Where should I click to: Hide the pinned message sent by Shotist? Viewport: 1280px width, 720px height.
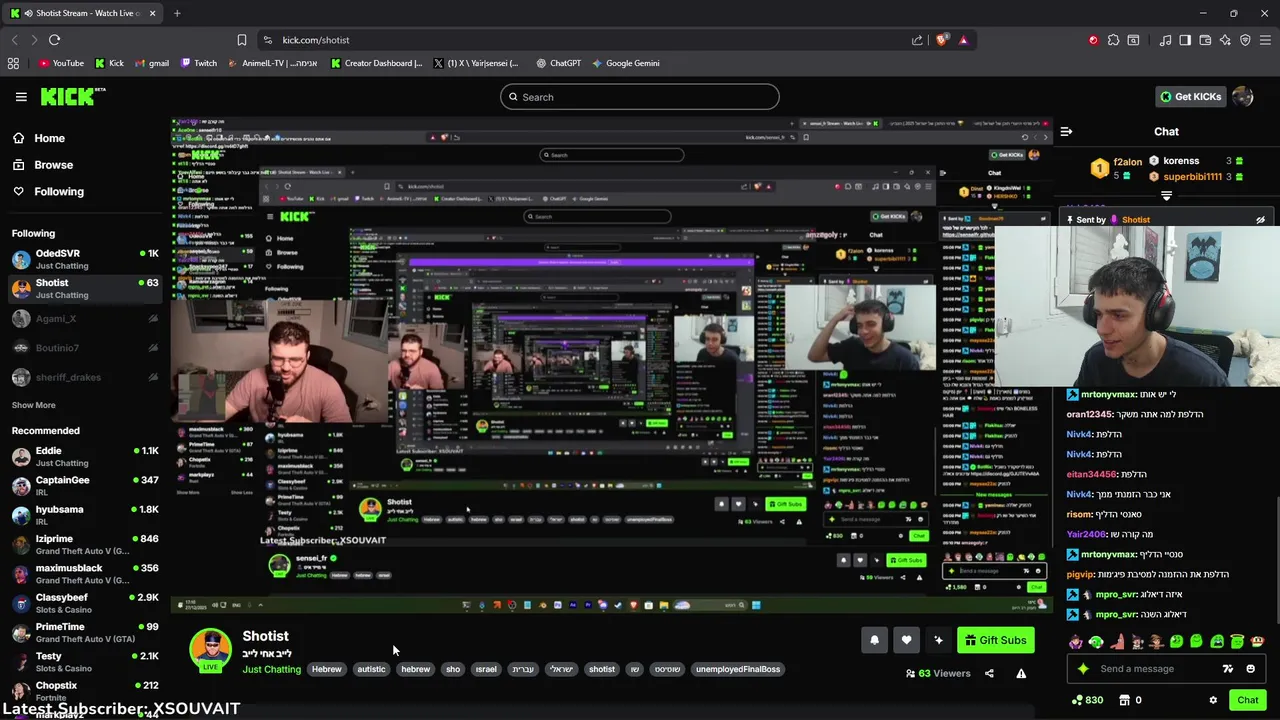1260,220
